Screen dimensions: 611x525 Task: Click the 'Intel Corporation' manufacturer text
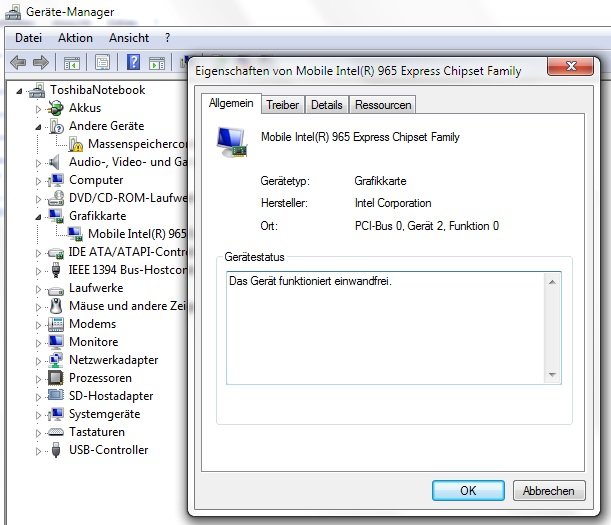393,203
